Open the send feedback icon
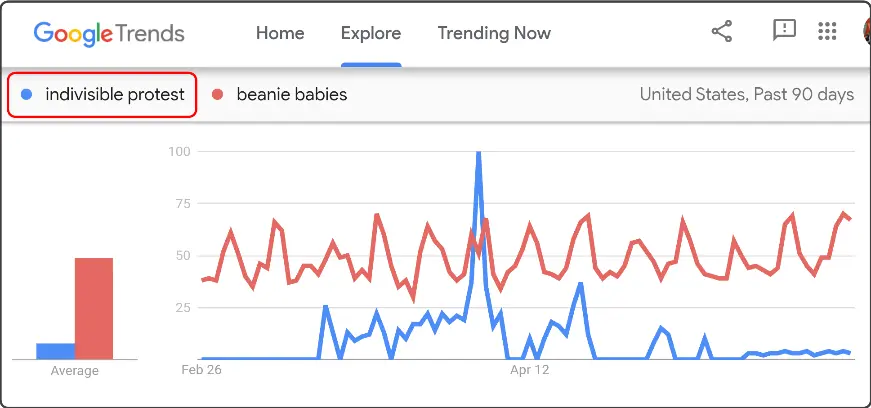The height and width of the screenshot is (408, 871). [784, 31]
